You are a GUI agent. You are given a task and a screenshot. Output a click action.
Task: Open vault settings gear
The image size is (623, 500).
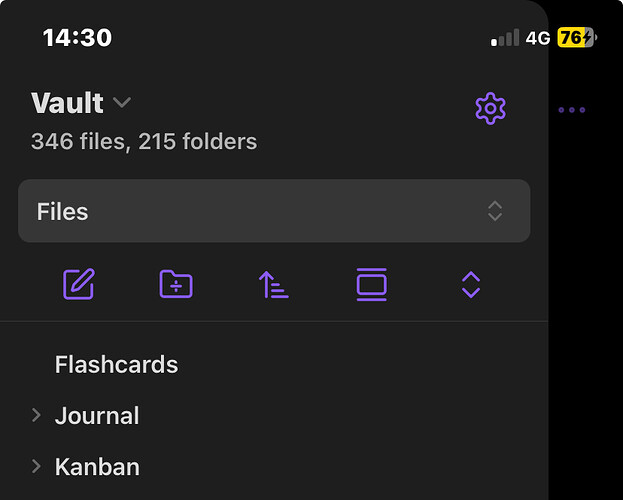[x=490, y=108]
